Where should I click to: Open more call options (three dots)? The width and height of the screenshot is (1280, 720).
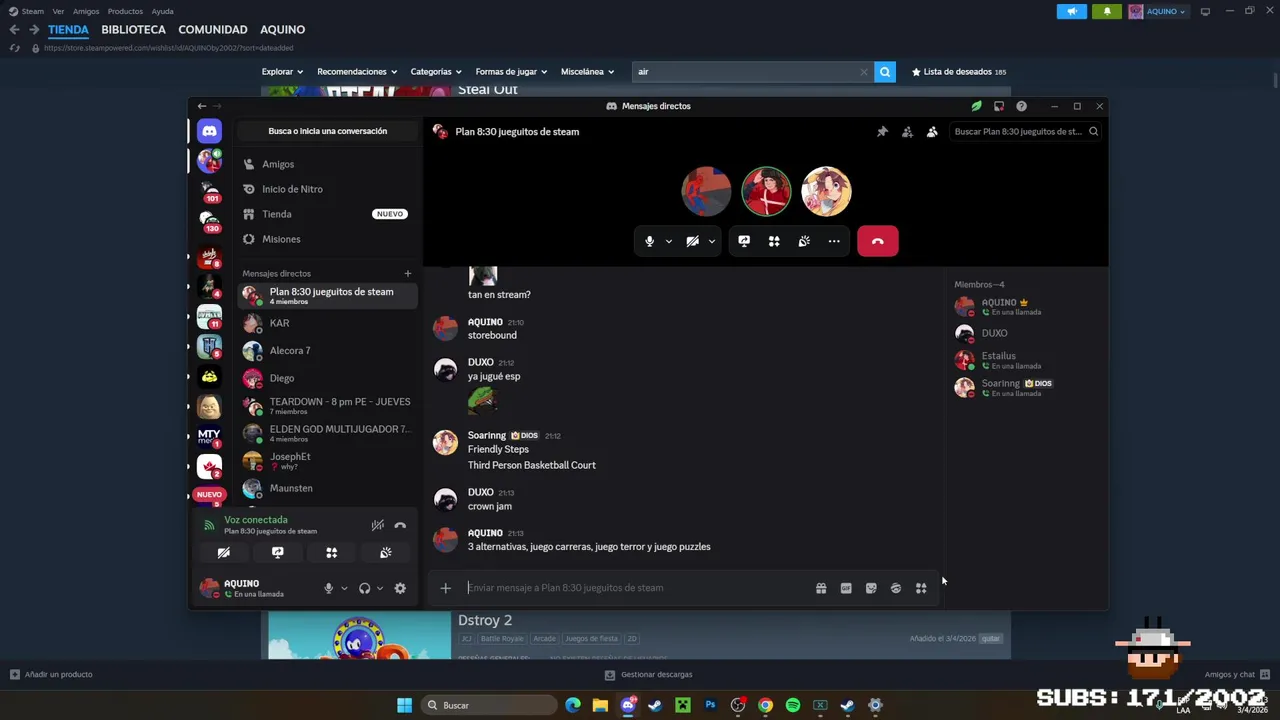834,241
